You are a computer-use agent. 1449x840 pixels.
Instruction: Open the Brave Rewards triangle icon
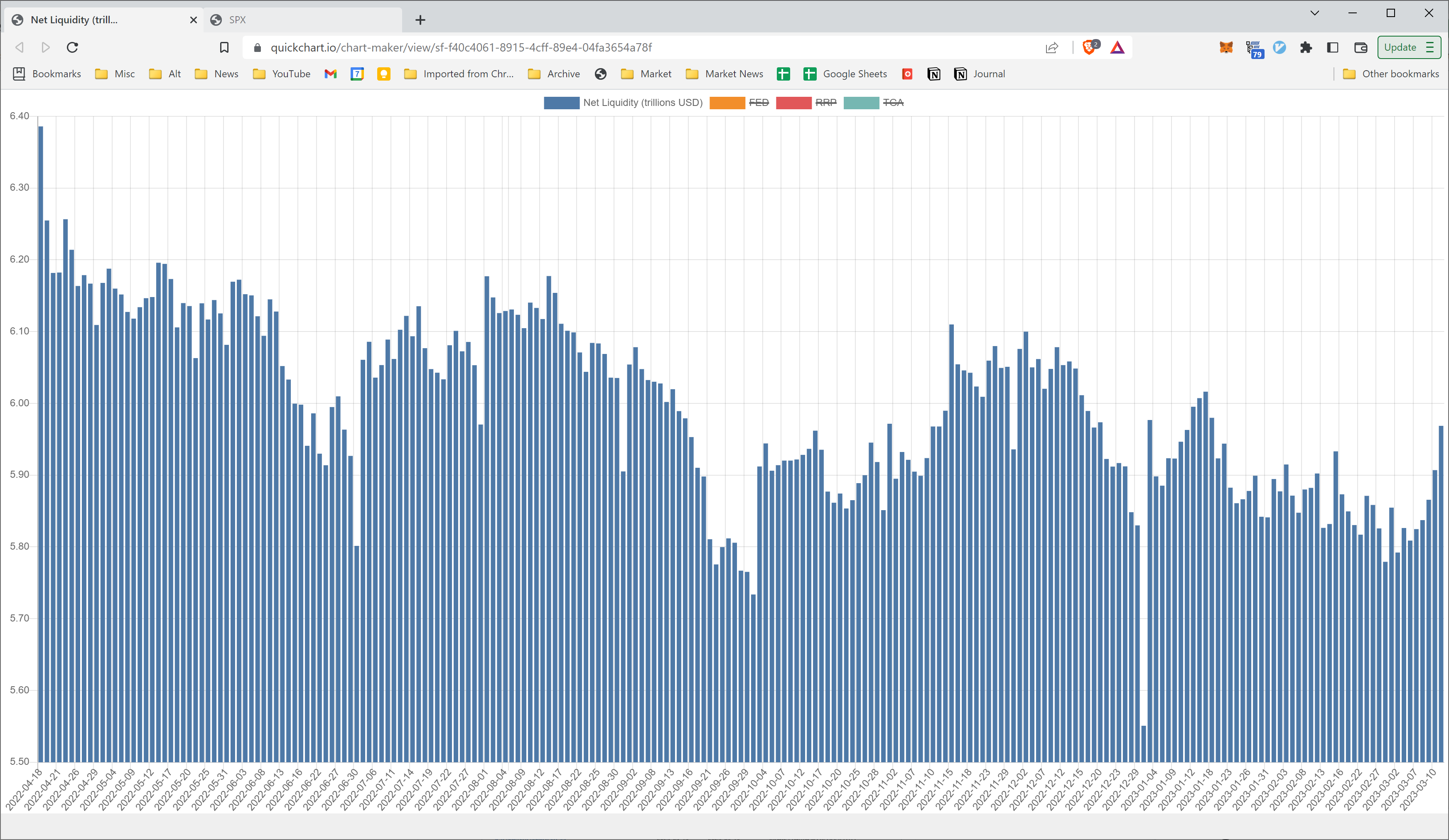tap(1117, 47)
